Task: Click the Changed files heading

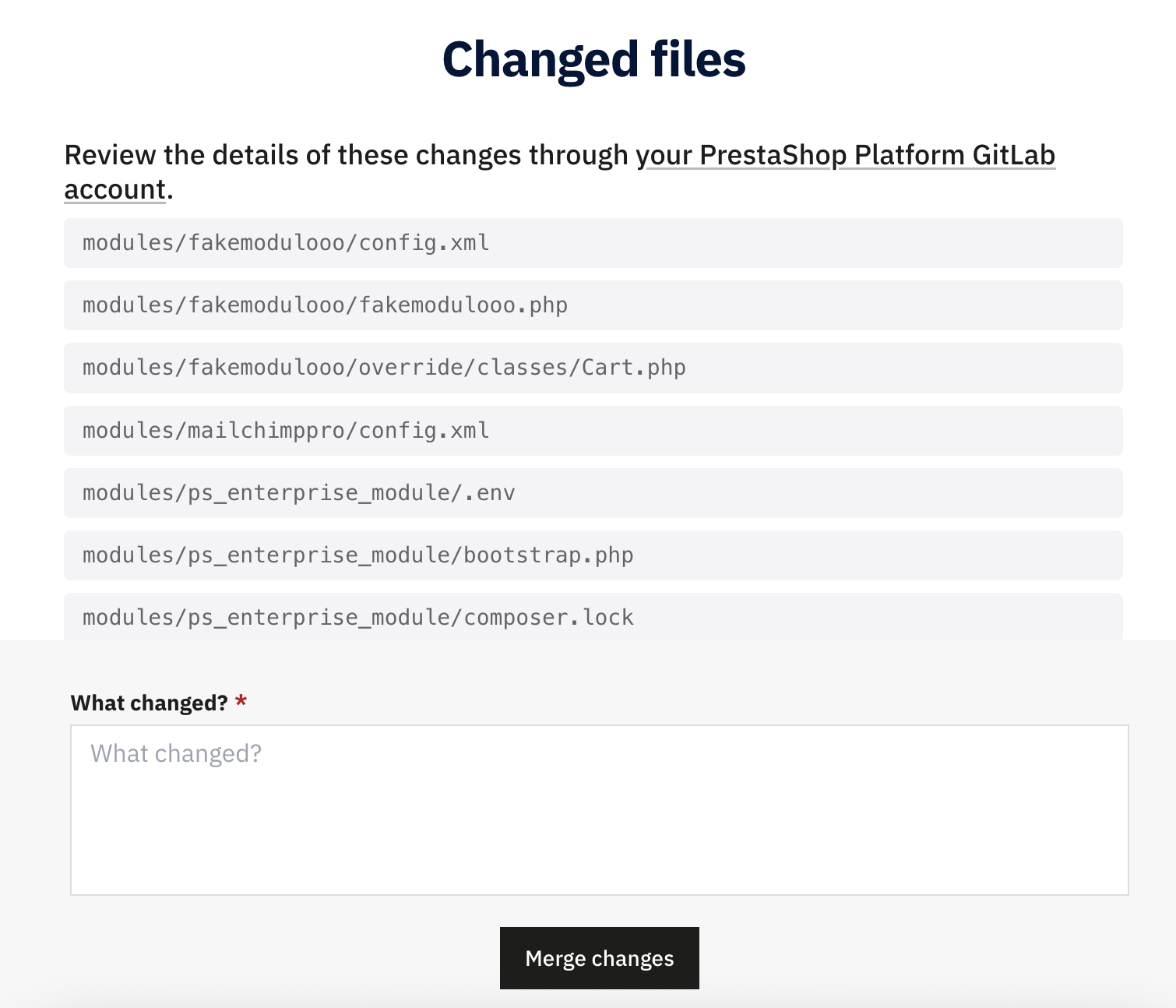Action: tap(593, 60)
